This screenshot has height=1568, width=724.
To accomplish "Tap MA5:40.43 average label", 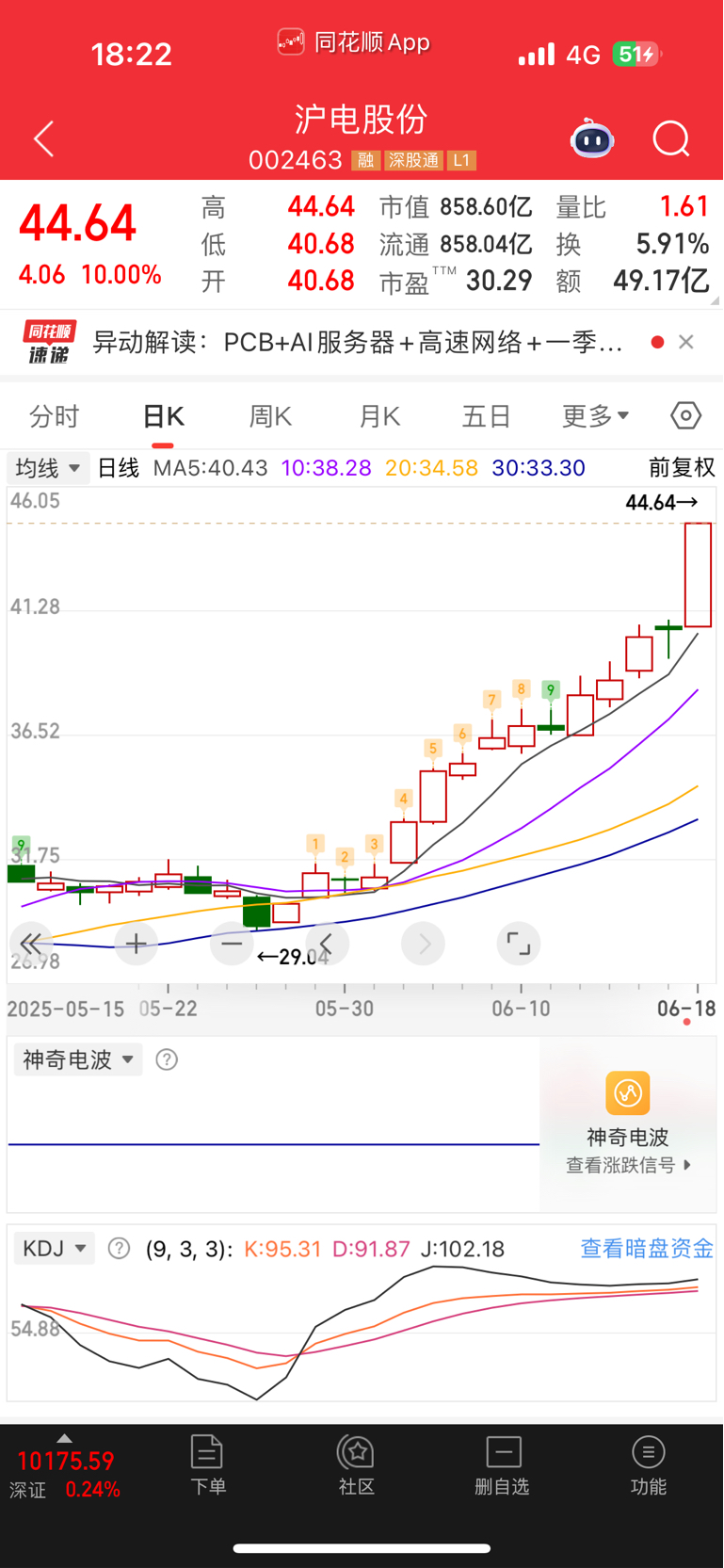I will [x=210, y=468].
